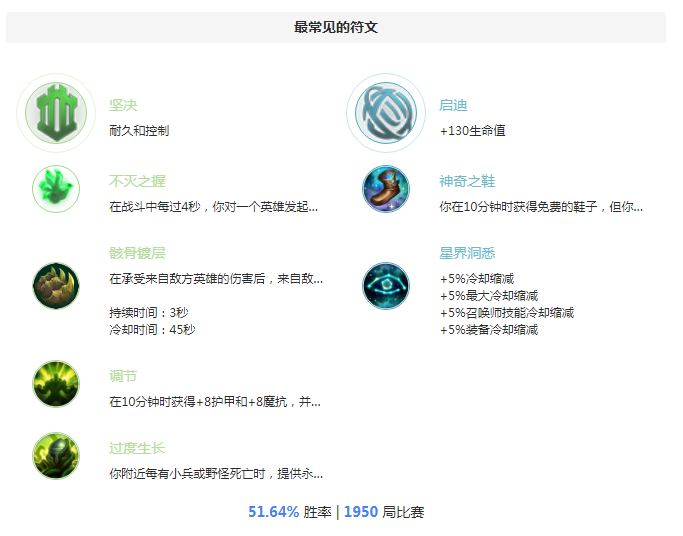Click the +5%装备冷却缩减 line
Viewport: 683px width, 536px height.
pos(489,330)
